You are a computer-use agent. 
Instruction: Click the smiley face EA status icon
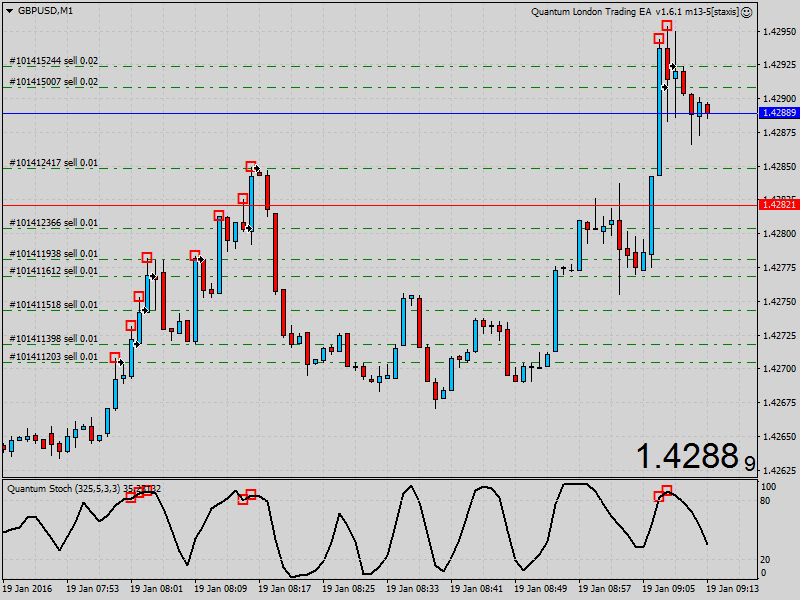tap(746, 12)
